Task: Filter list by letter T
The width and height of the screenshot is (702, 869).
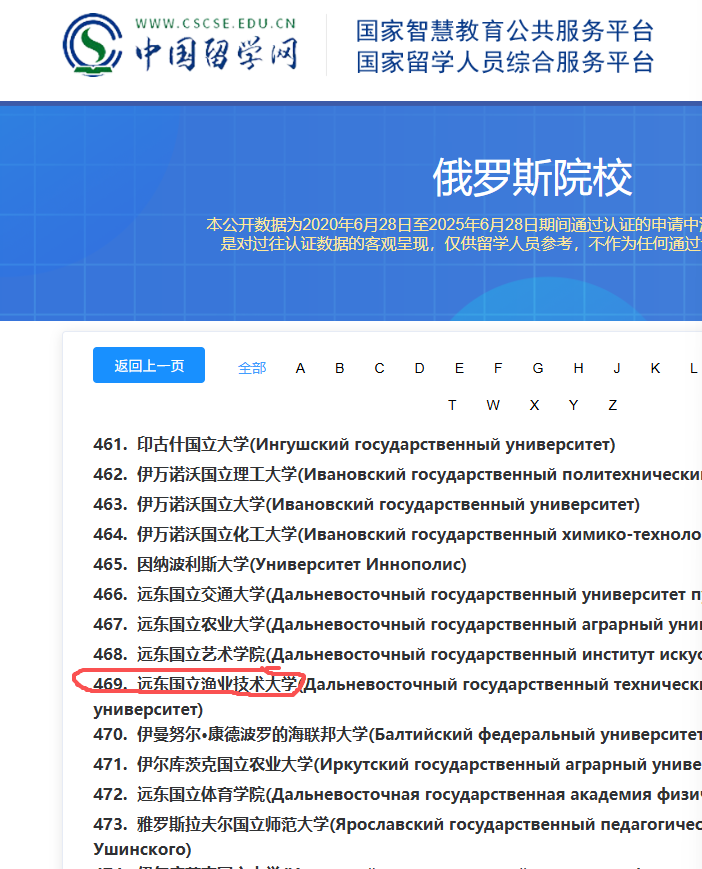Action: click(x=452, y=405)
